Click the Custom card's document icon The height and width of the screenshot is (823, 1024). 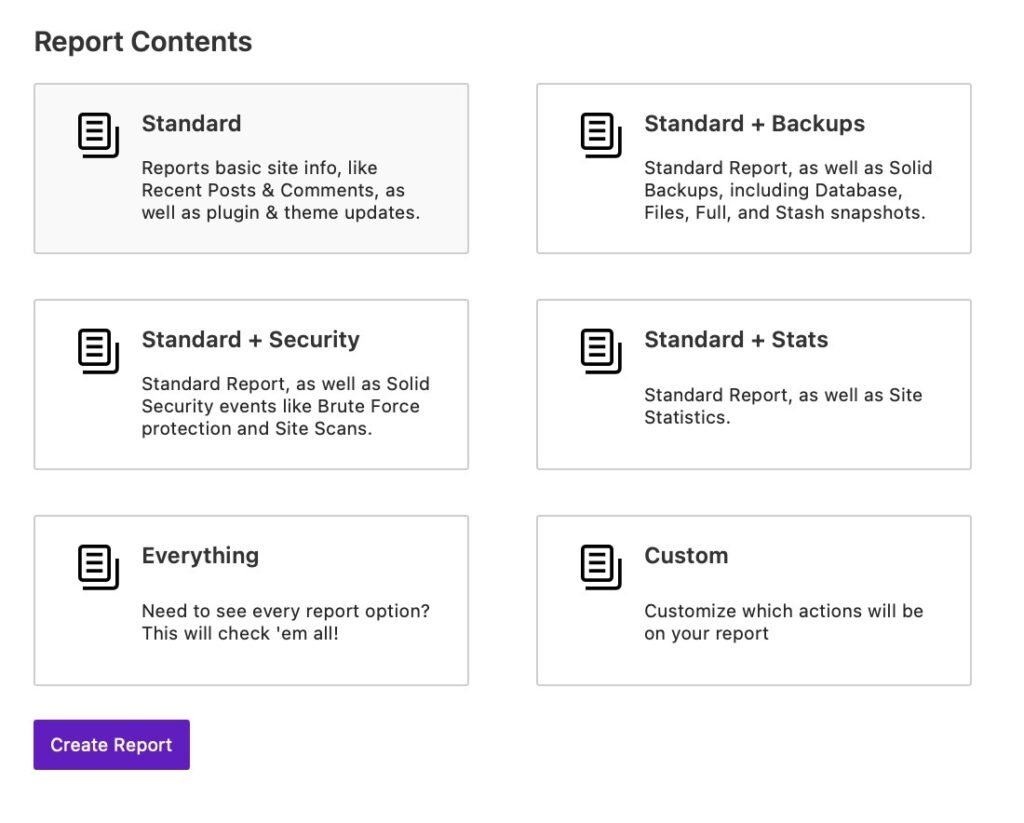click(x=601, y=567)
